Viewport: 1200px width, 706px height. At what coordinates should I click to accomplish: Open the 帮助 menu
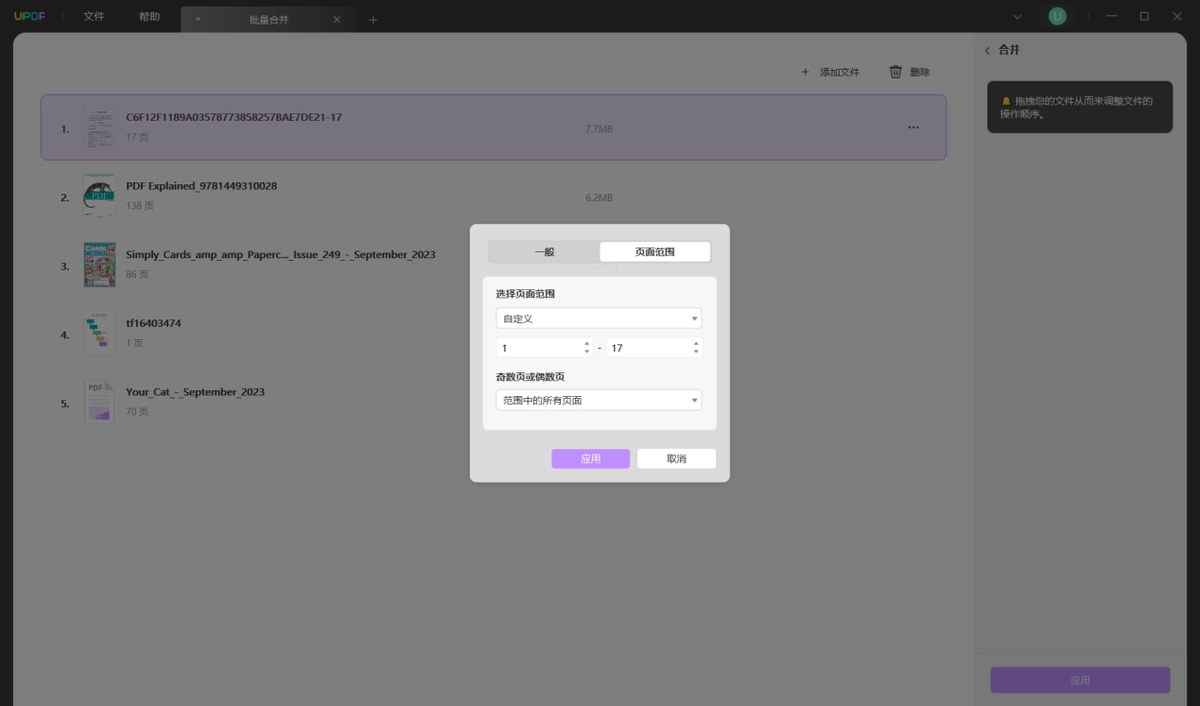(149, 17)
